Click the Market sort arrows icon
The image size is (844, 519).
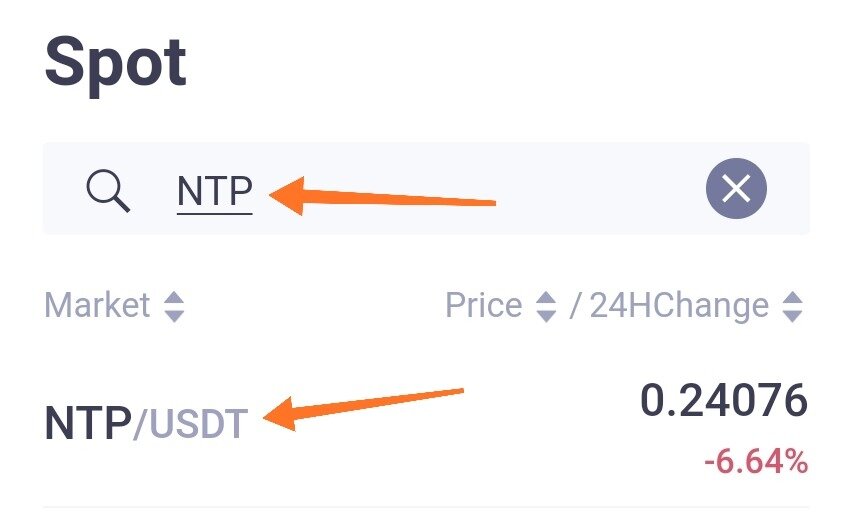[174, 307]
